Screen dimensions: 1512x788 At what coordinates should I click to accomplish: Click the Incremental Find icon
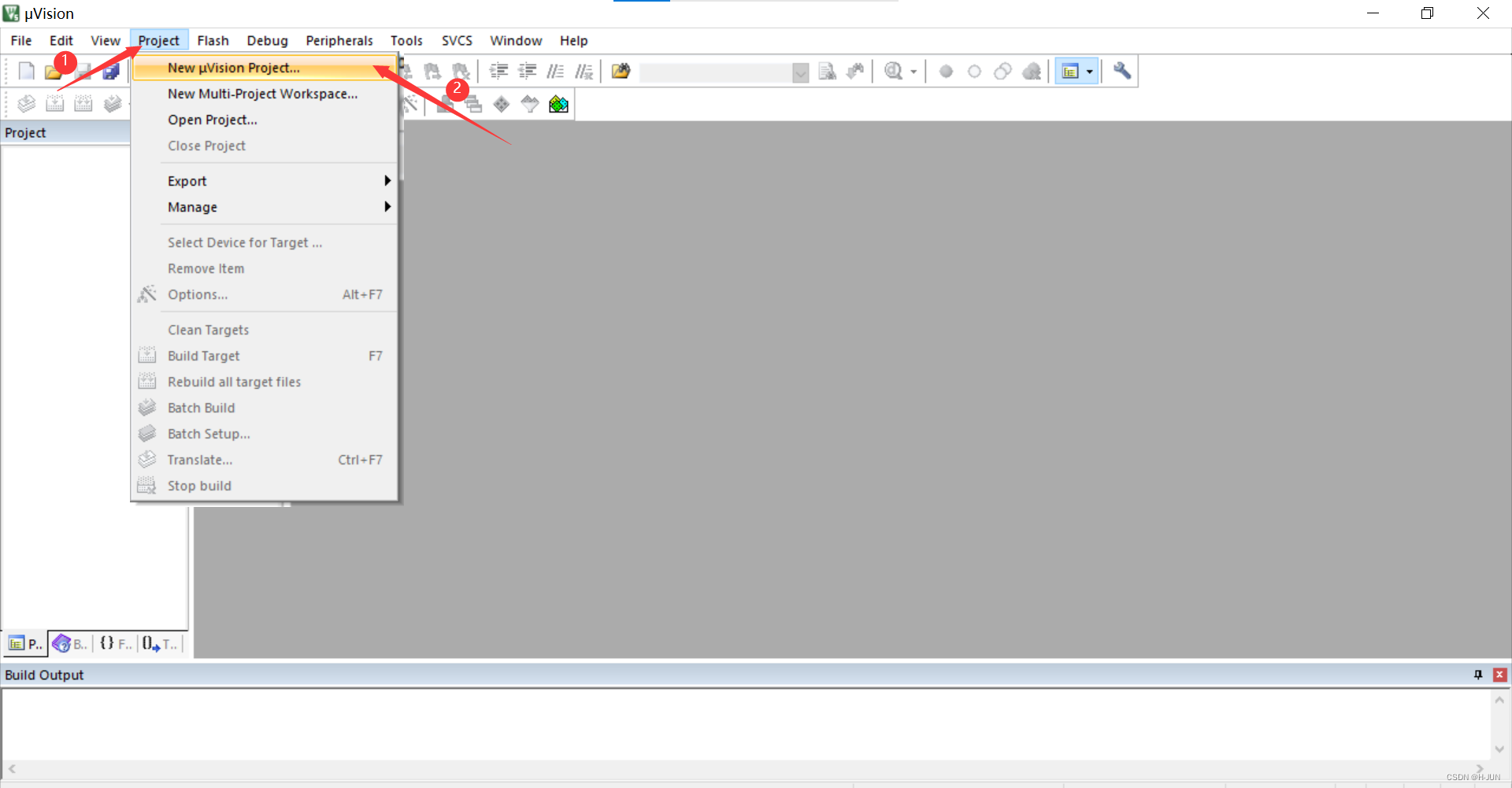tap(855, 72)
